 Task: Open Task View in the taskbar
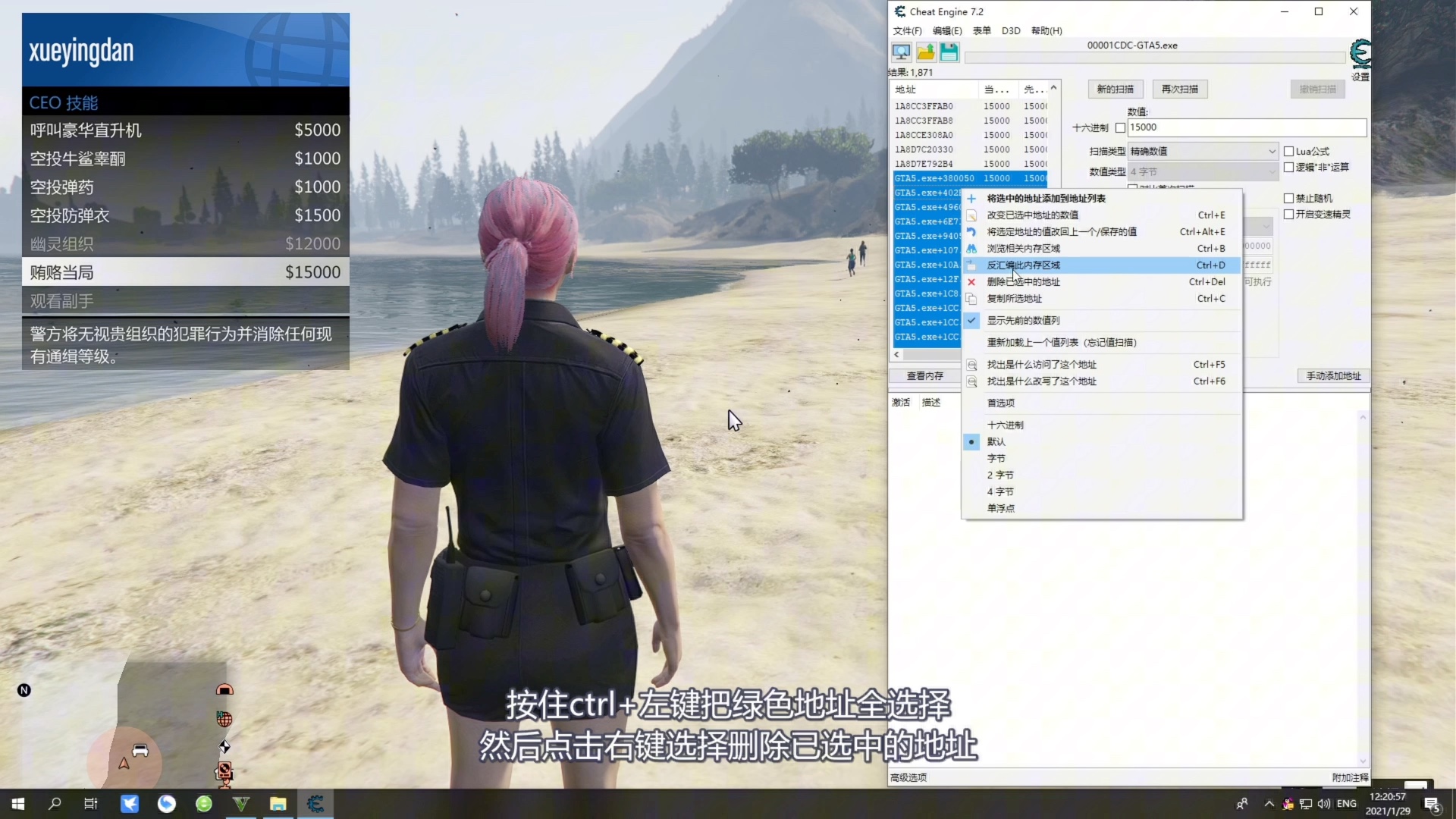pos(91,804)
